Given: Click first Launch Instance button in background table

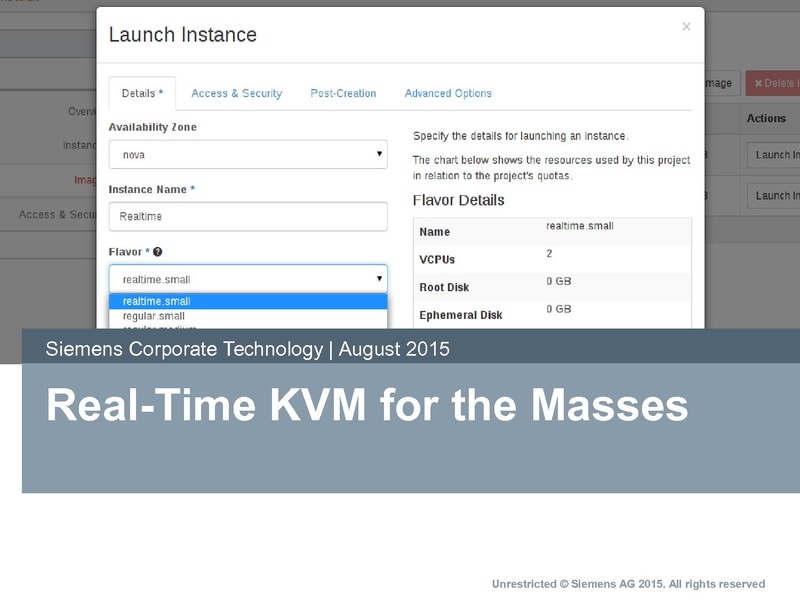Looking at the screenshot, I should 773,155.
